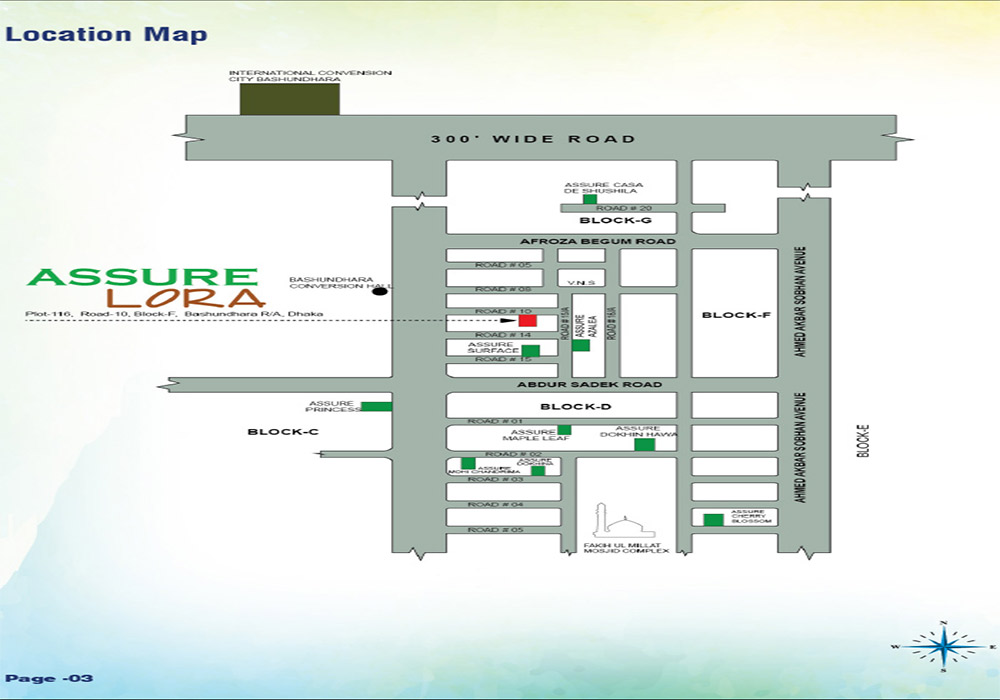Select the green Assure Dokhin Hawa marker
1000x700 pixels.
coord(645,444)
